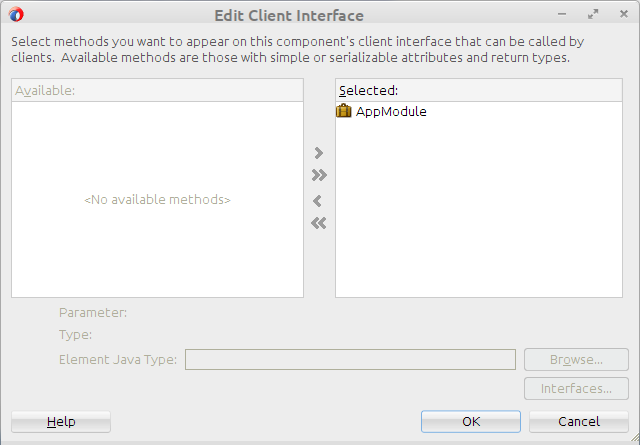
Task: Open the Interfaces... dialog
Action: click(576, 389)
